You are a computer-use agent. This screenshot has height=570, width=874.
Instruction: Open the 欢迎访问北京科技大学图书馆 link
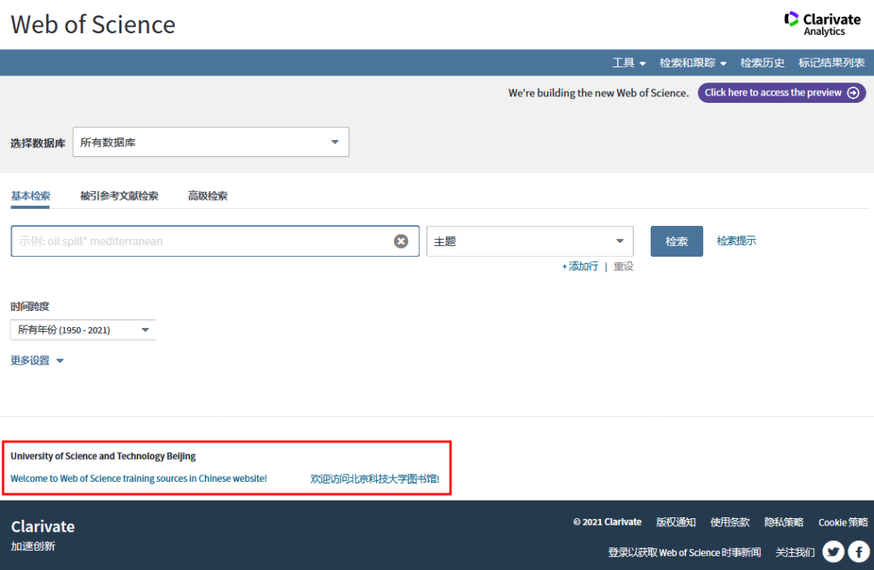(375, 479)
